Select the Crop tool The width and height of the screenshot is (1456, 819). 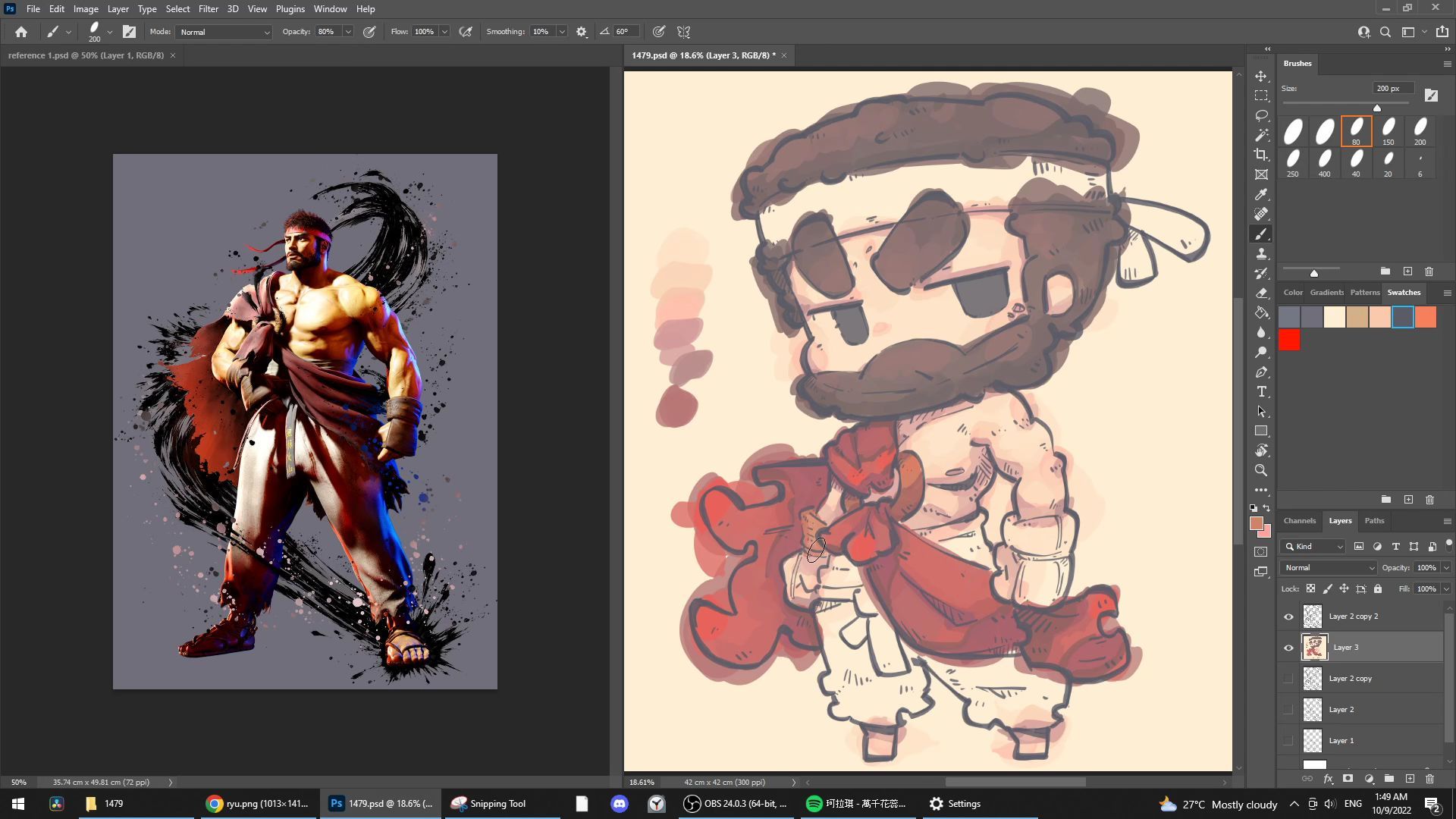coord(1261,155)
